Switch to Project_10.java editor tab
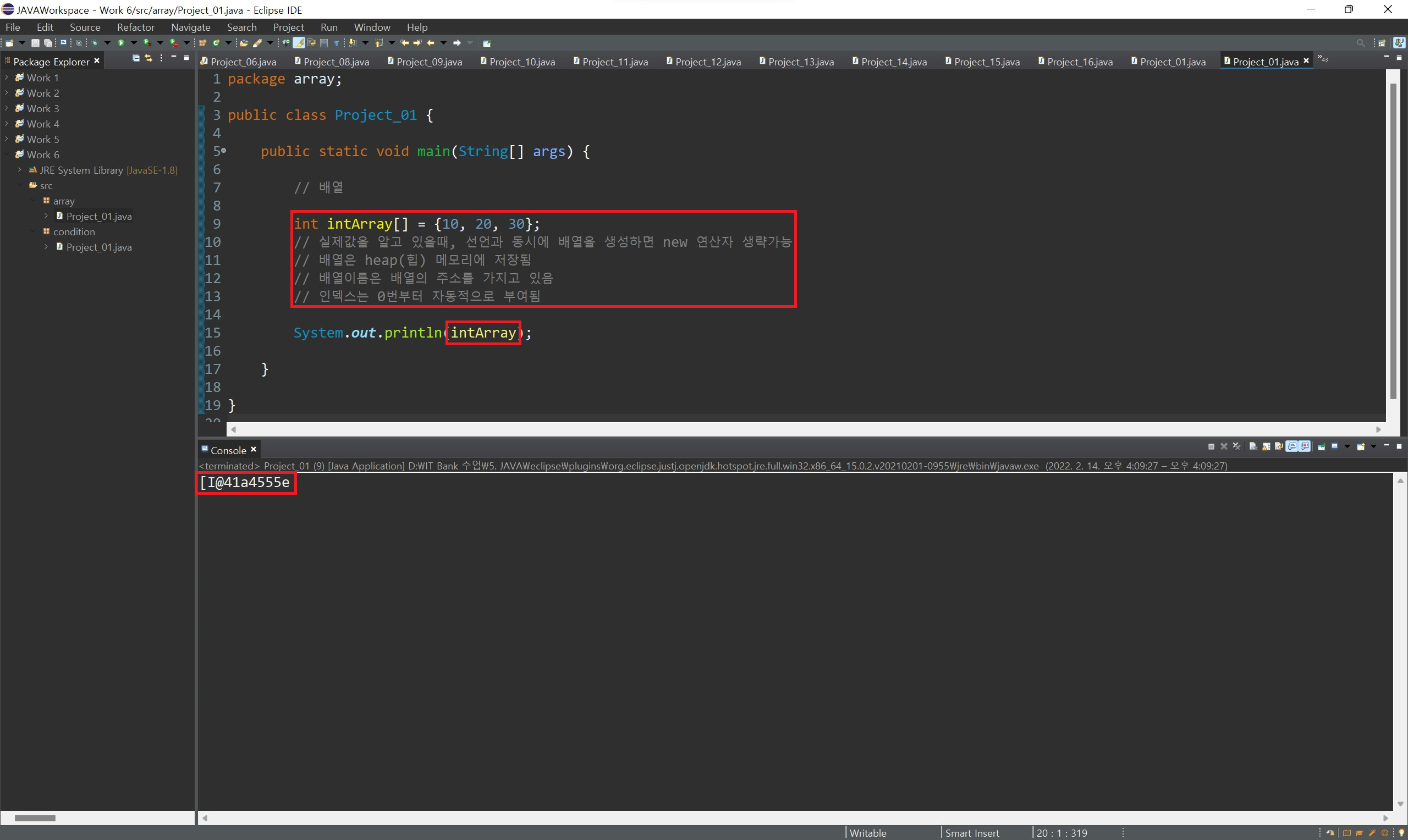Screen dimensions: 1408x840 point(521,62)
